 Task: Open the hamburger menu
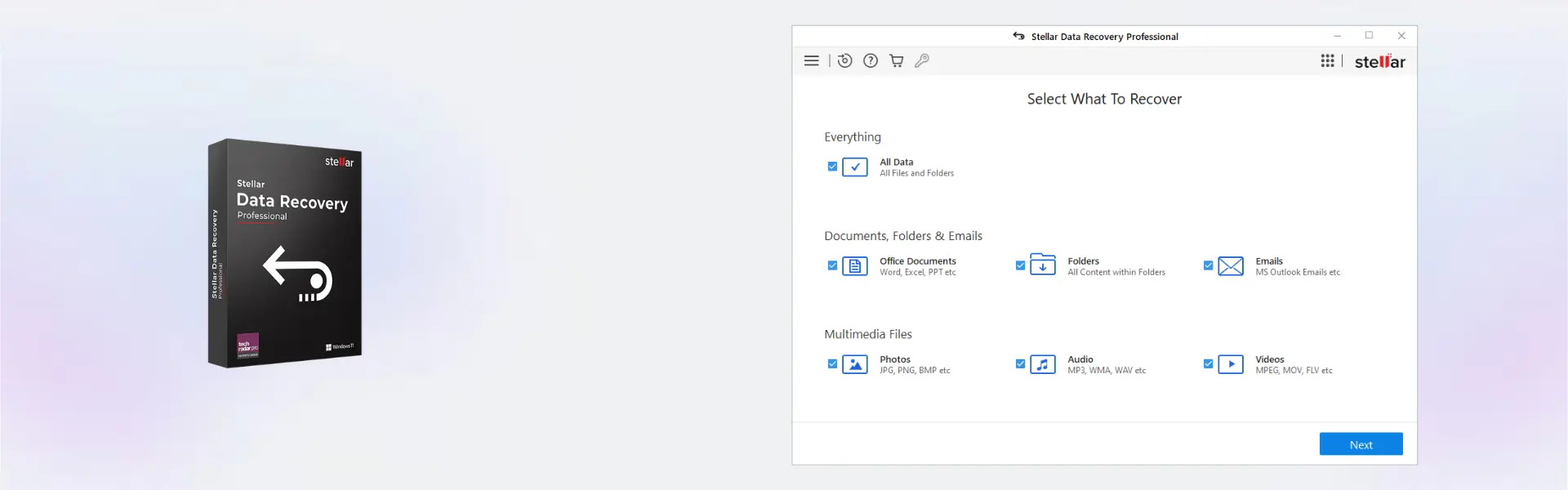click(811, 61)
